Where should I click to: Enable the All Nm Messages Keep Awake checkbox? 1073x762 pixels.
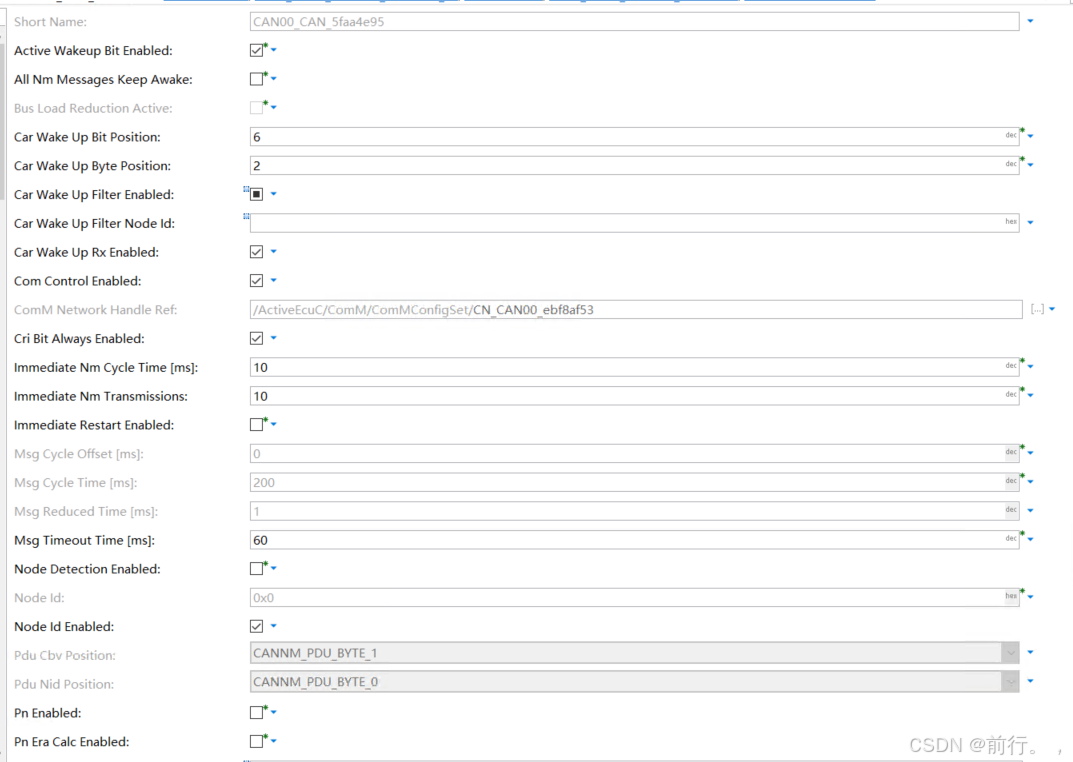click(255, 79)
